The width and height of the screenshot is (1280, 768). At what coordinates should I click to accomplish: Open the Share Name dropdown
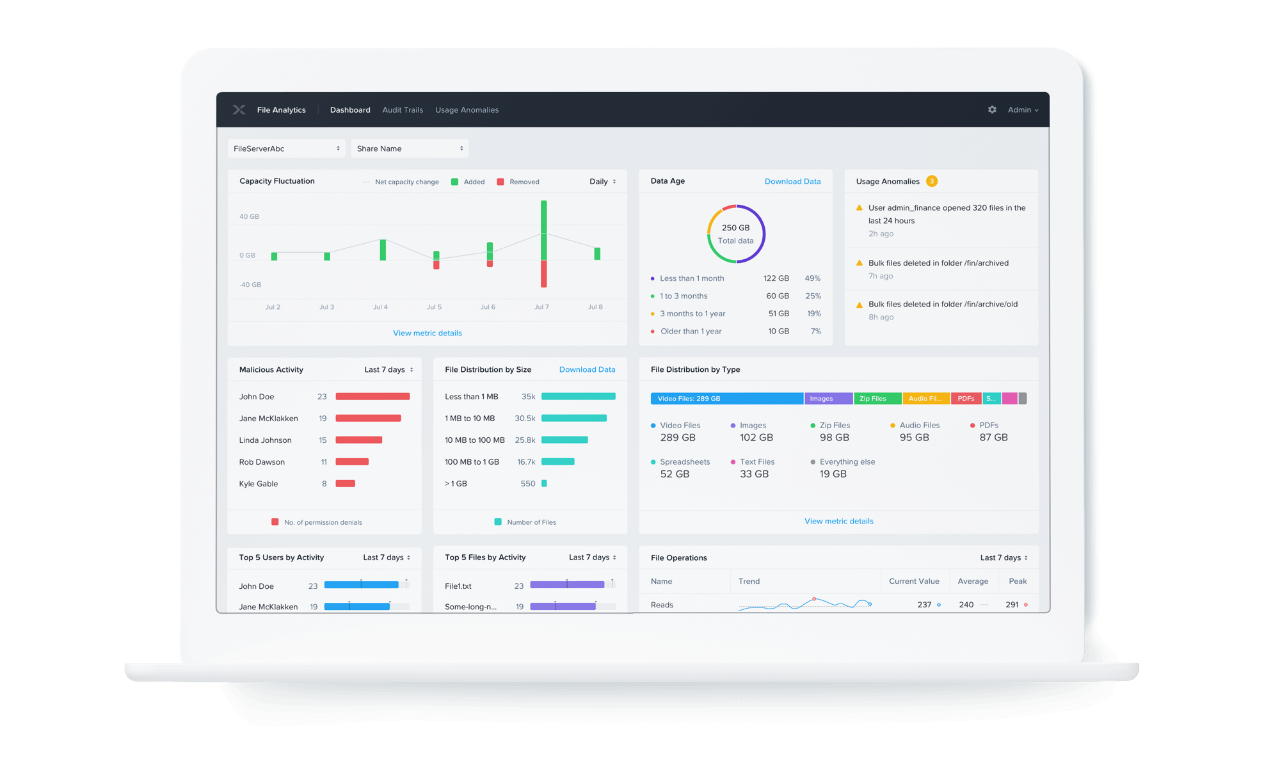point(409,148)
